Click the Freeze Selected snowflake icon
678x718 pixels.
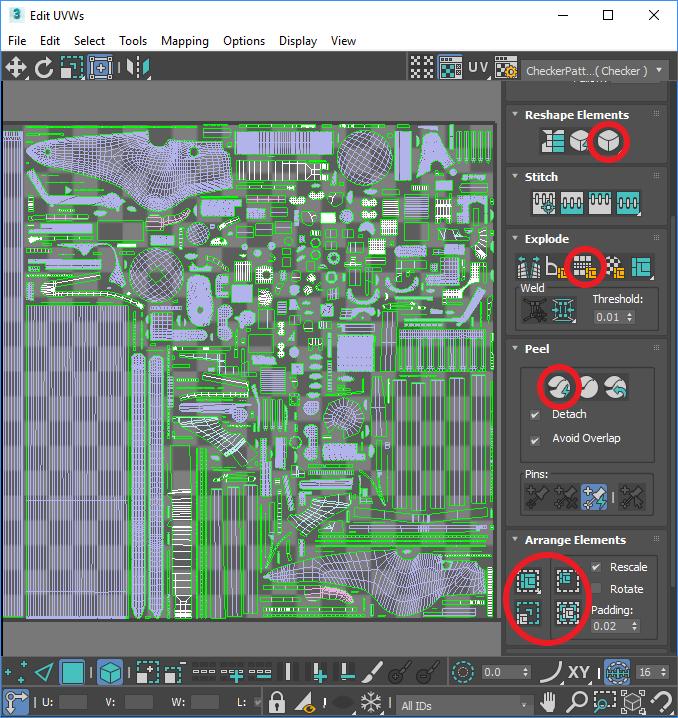click(x=371, y=702)
